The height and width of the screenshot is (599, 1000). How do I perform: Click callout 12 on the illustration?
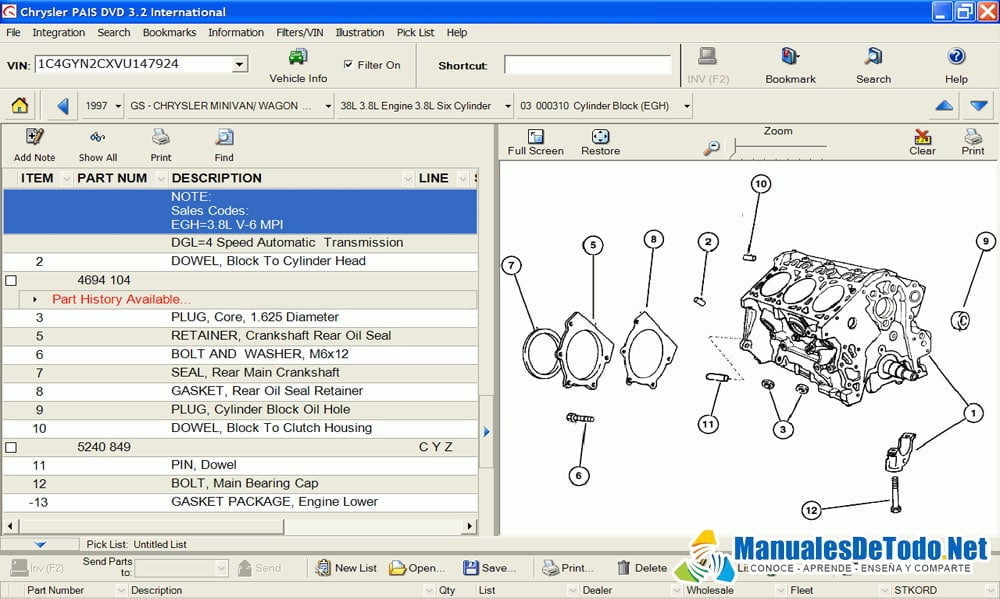coord(811,510)
